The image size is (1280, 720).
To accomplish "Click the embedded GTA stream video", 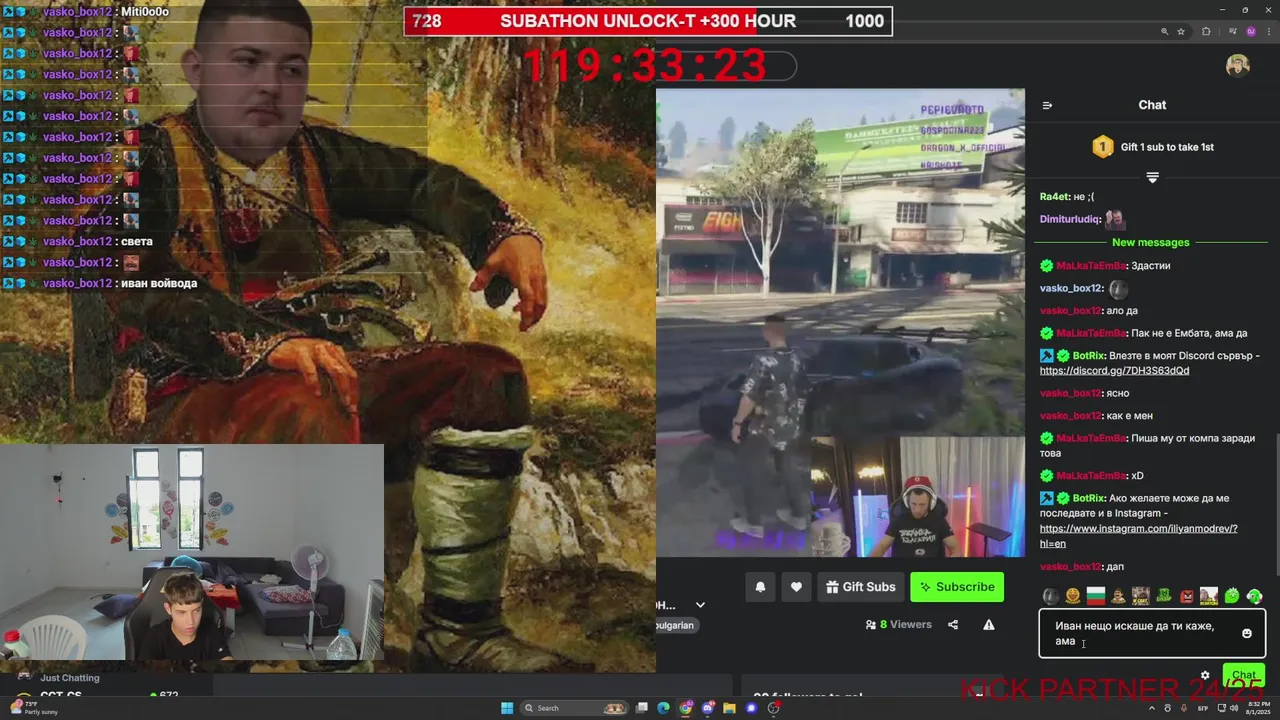I will 840,322.
